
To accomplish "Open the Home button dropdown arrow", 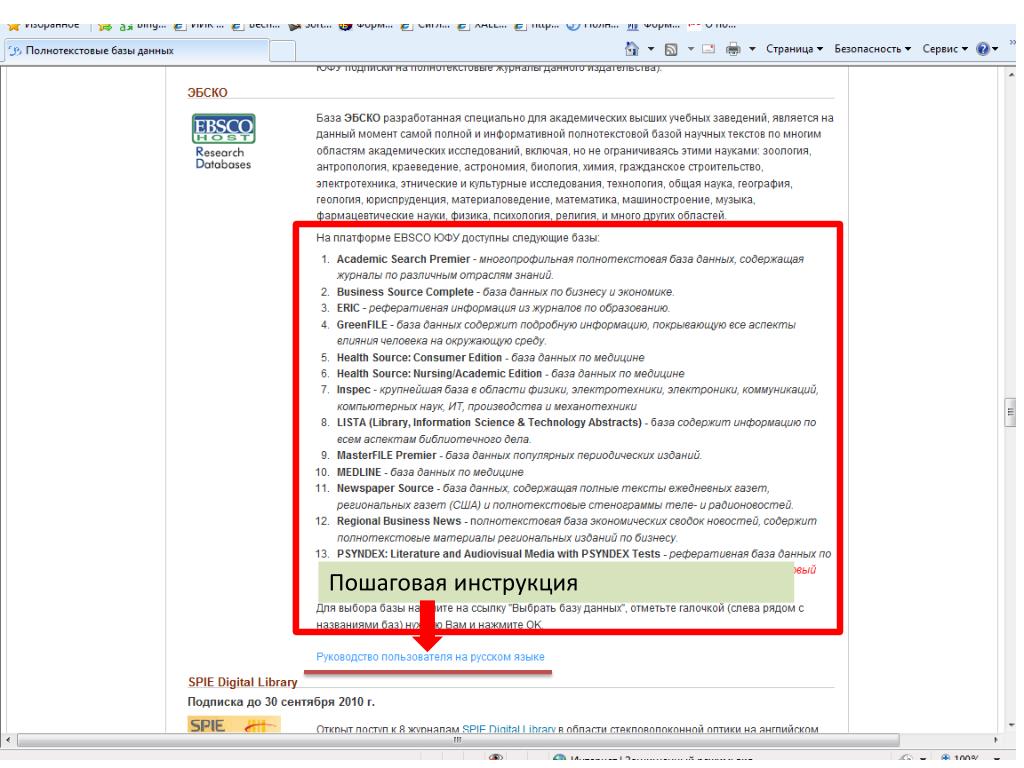I will click(650, 49).
